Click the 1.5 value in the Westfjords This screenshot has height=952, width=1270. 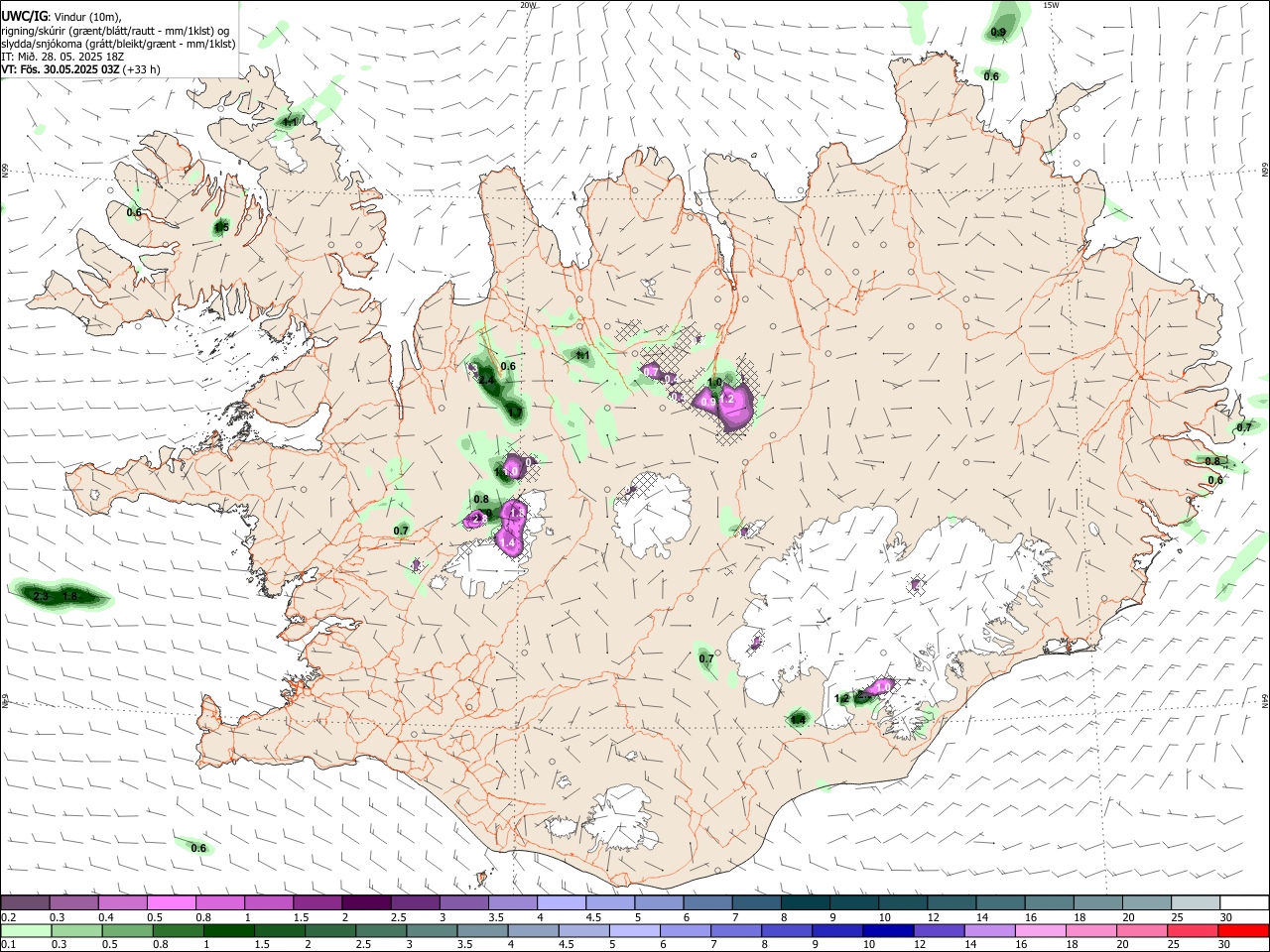(x=222, y=228)
